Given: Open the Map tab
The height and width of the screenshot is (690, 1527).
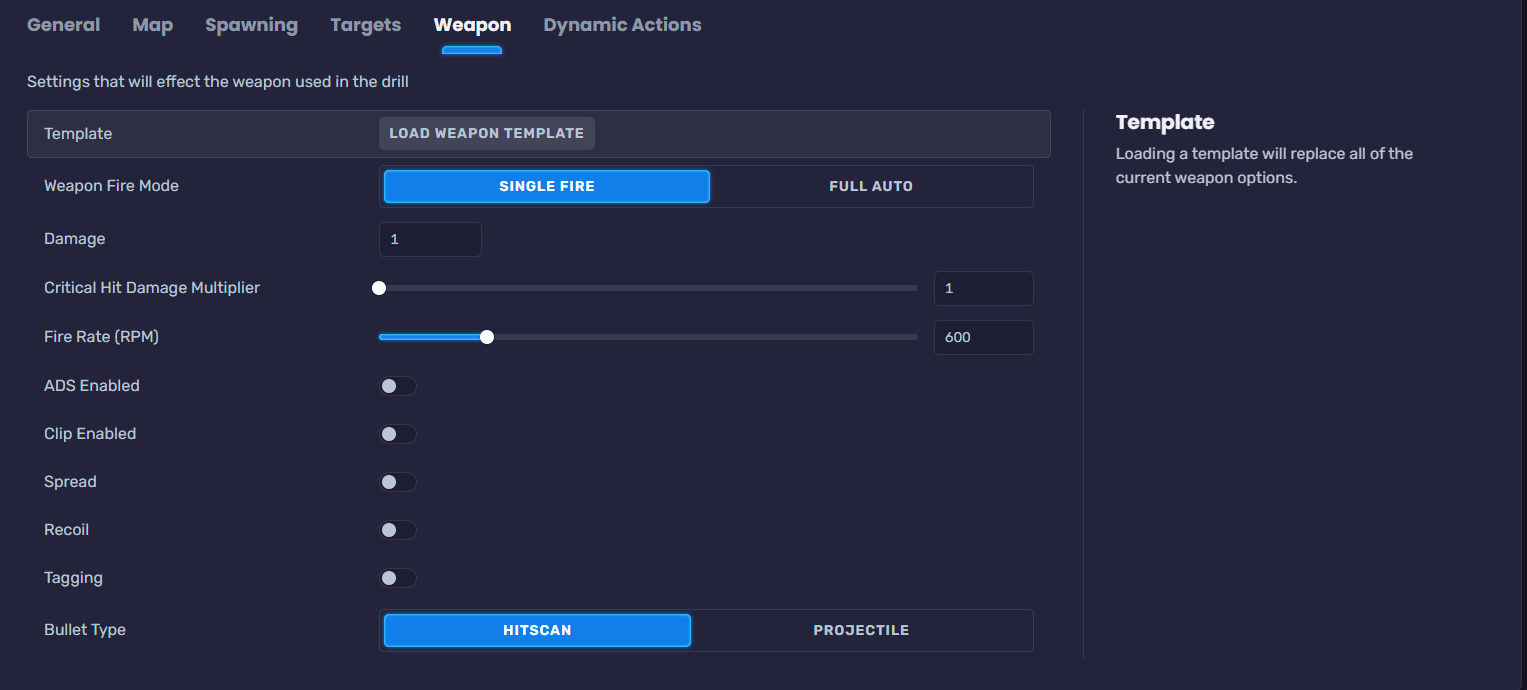Looking at the screenshot, I should point(152,25).
